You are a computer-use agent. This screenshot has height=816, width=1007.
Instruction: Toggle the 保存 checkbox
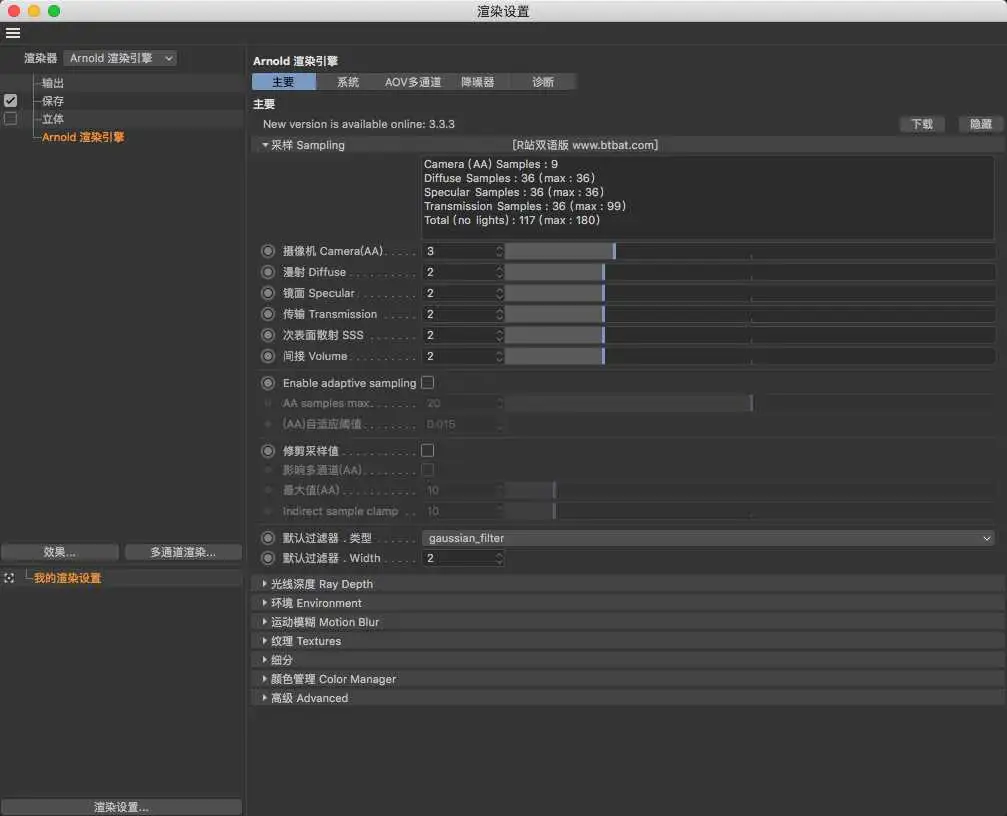[x=10, y=101]
